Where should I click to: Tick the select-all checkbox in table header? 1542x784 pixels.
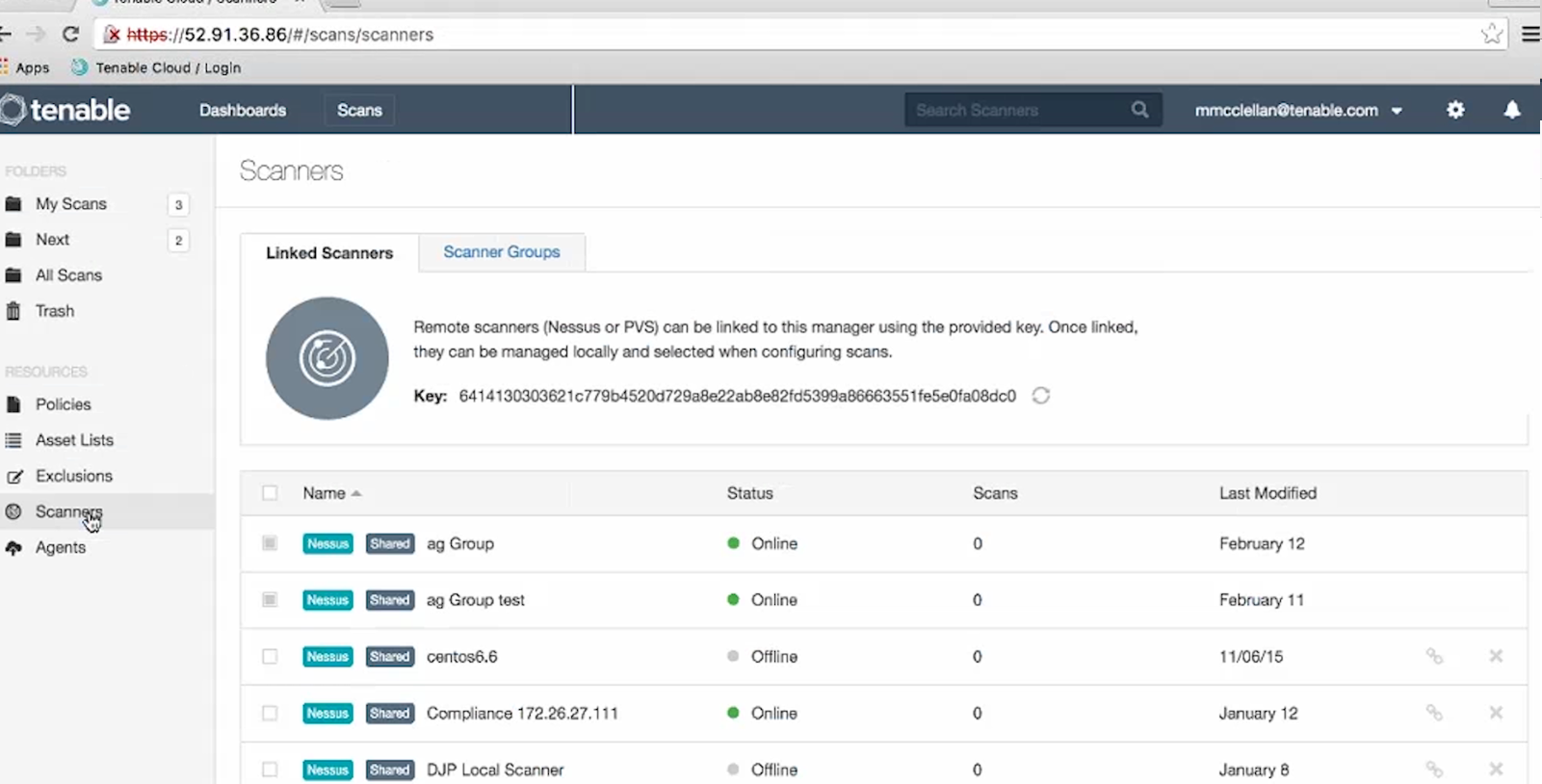coord(270,493)
